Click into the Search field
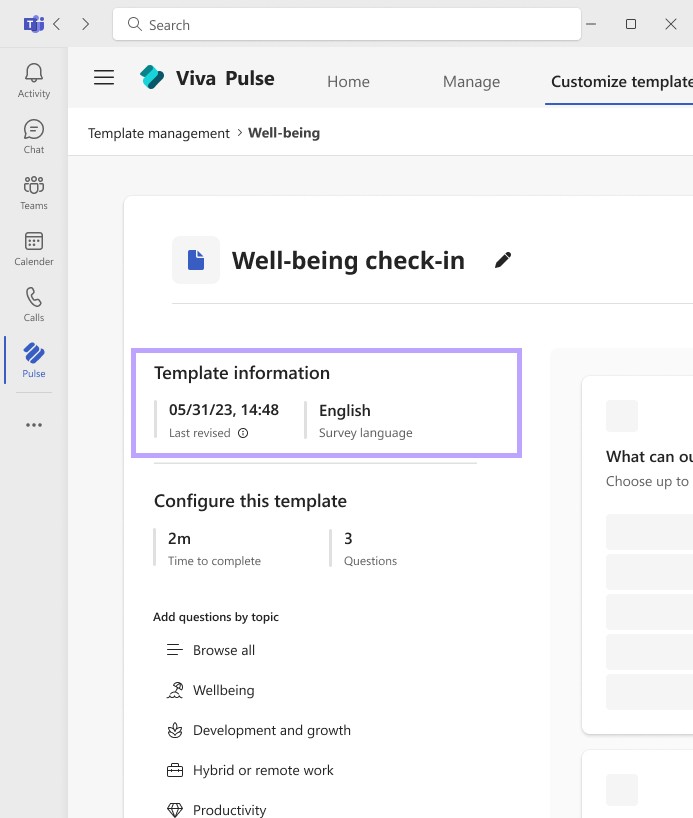This screenshot has width=693, height=818. (346, 24)
